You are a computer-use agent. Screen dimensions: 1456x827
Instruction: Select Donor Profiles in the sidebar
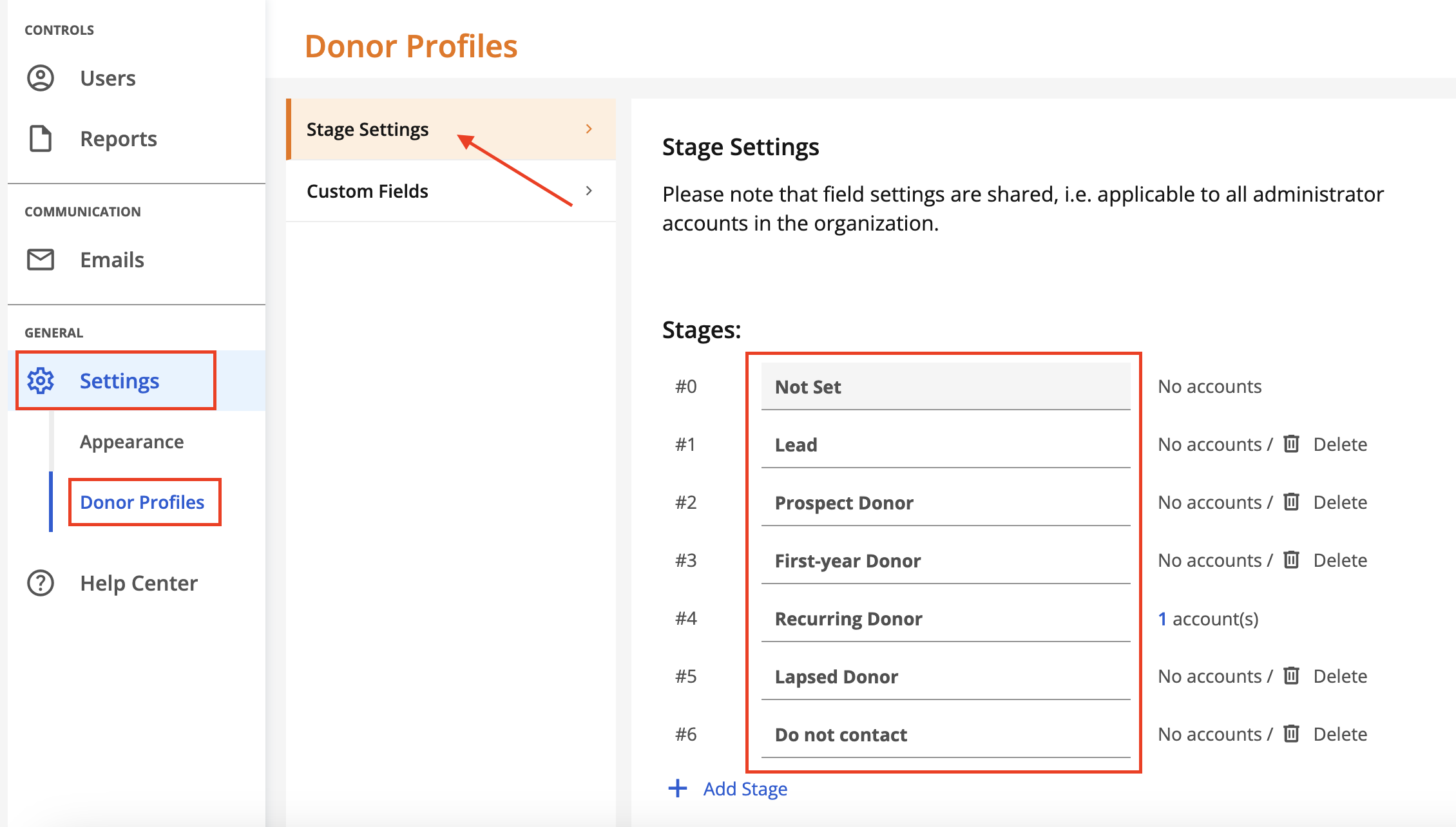pyautogui.click(x=143, y=502)
